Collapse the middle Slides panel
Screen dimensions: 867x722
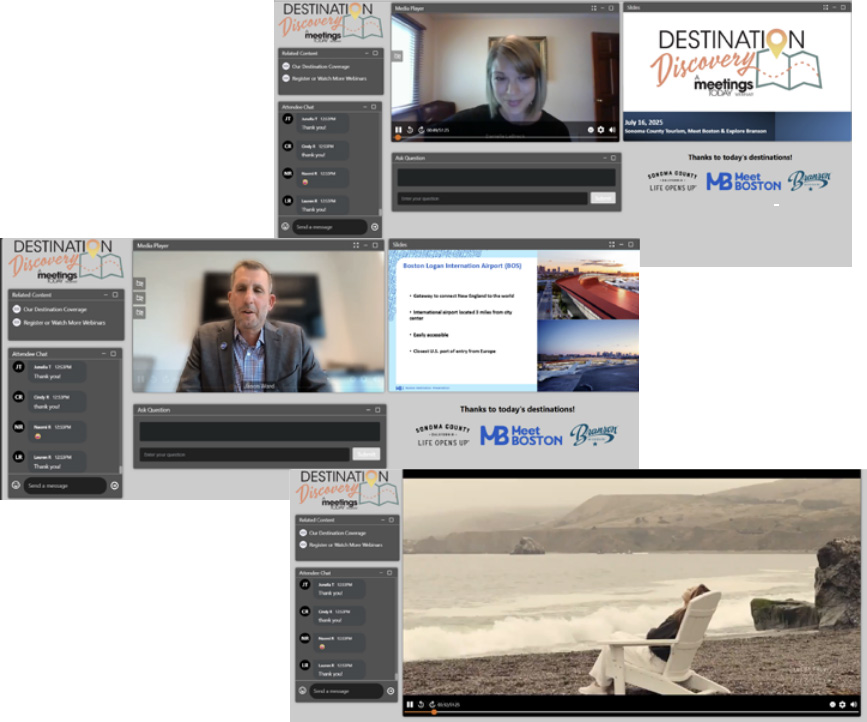point(620,244)
